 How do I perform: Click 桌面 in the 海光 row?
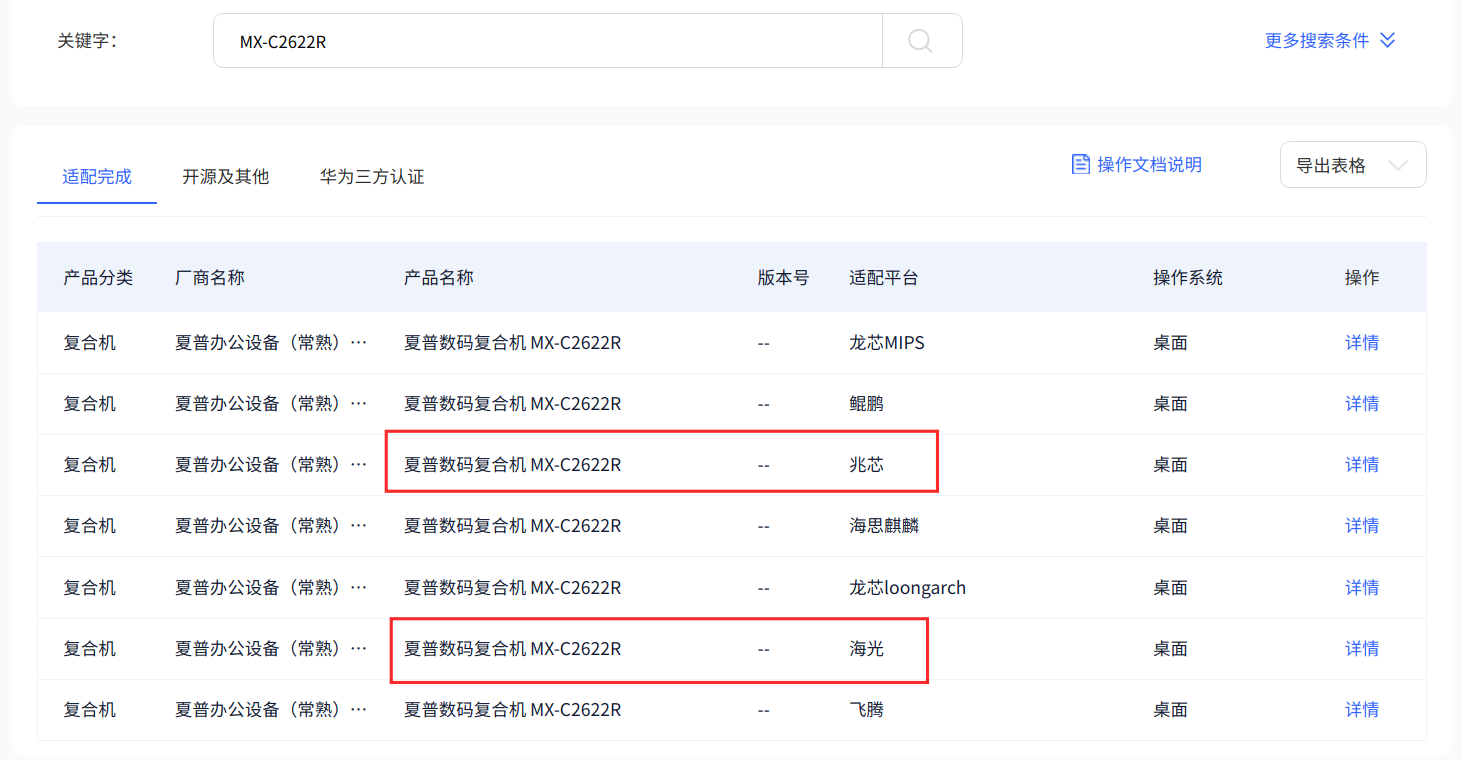pyautogui.click(x=1170, y=649)
